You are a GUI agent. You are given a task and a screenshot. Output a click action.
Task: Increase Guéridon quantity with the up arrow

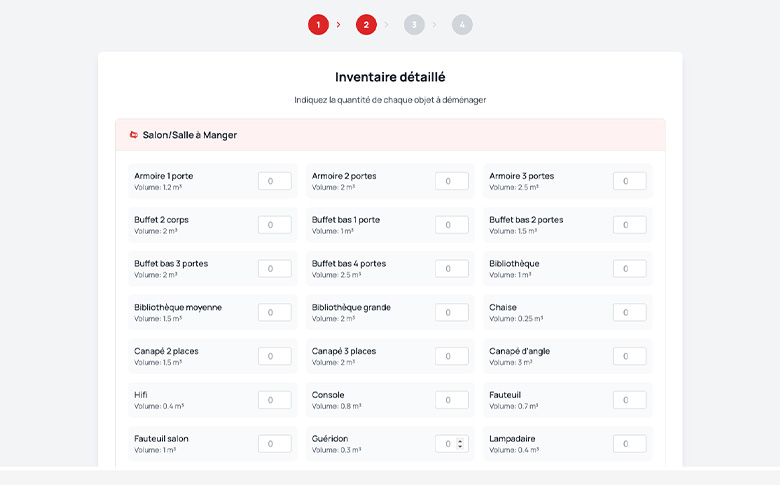coord(460,440)
